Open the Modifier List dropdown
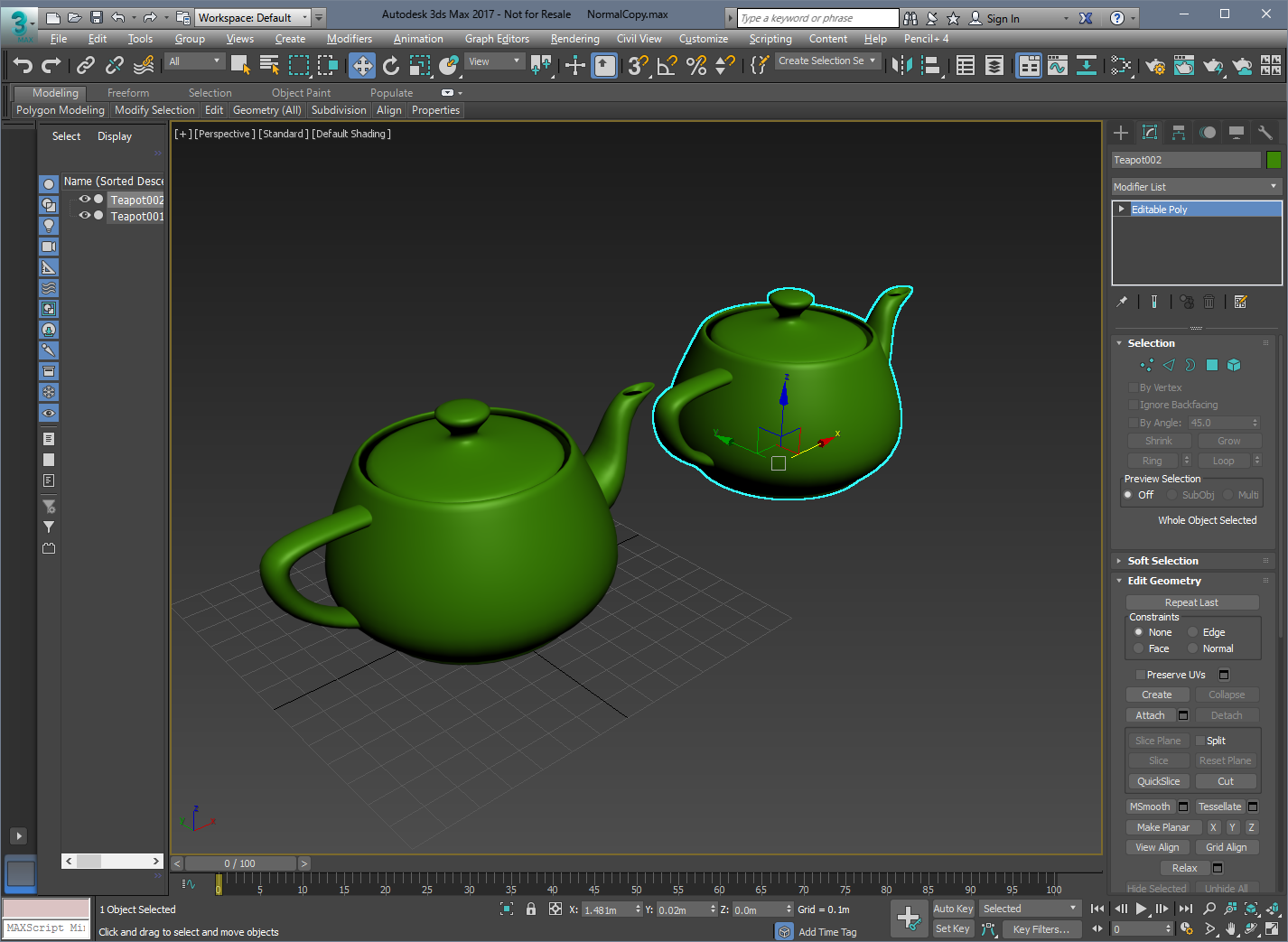The width and height of the screenshot is (1288, 942). click(x=1197, y=187)
